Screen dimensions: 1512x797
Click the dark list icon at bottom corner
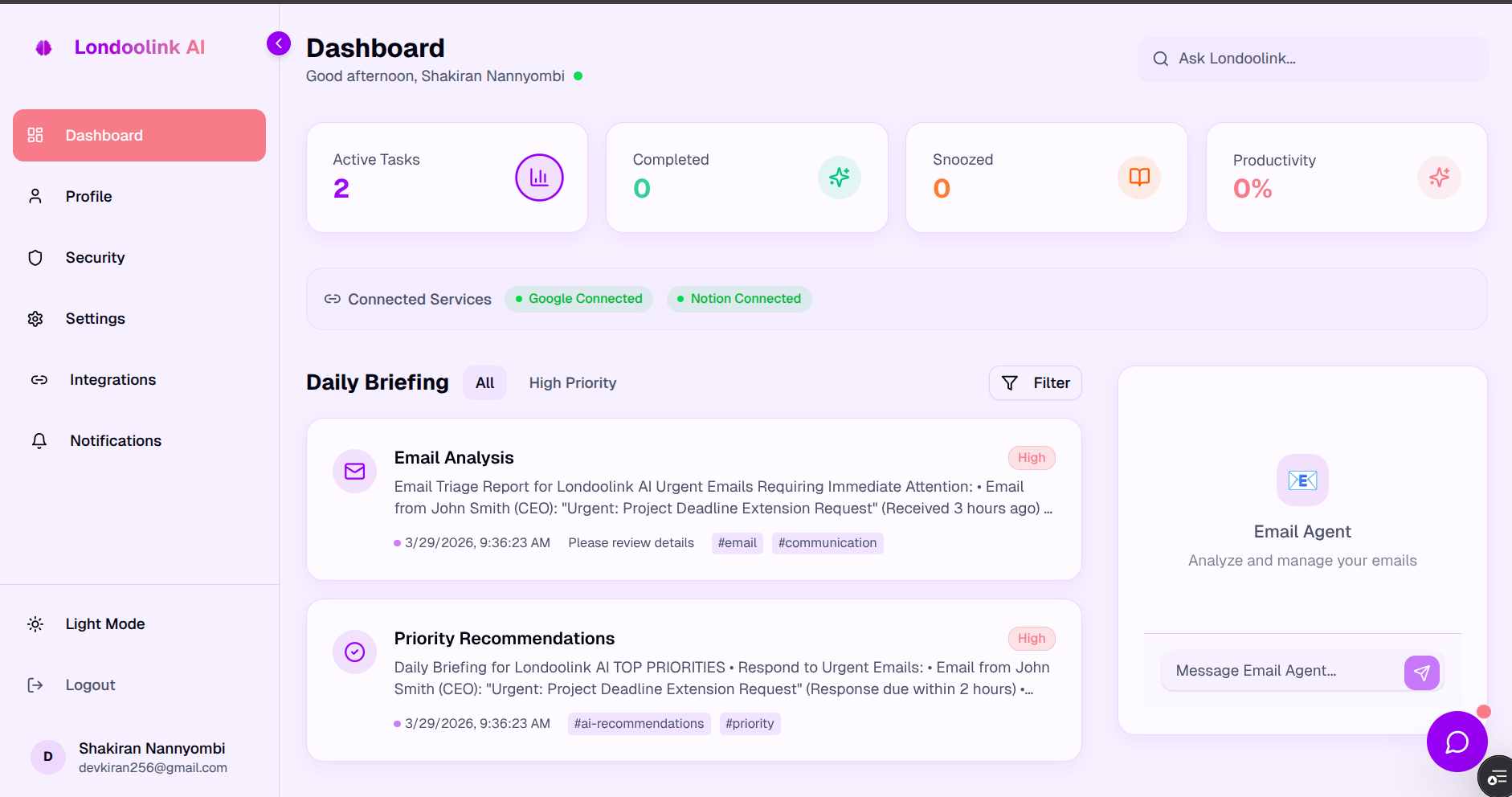coord(1497,778)
